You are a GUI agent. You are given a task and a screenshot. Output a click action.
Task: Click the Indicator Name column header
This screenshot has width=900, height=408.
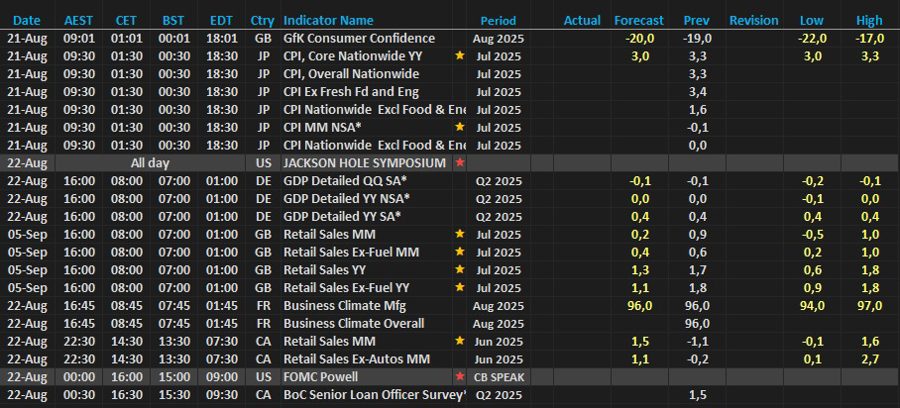point(328,20)
